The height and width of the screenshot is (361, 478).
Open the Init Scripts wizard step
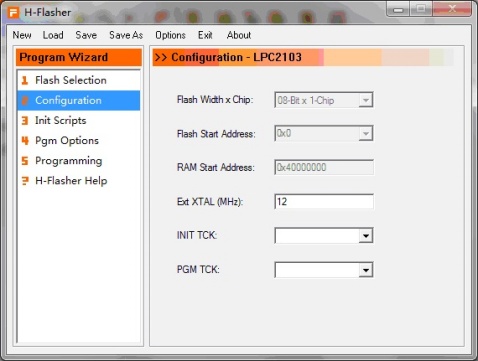(x=79, y=120)
